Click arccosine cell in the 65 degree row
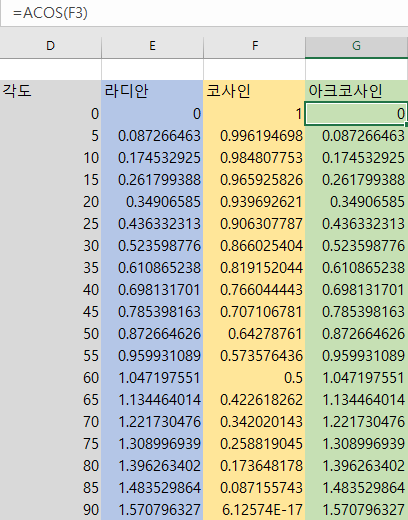 tap(356, 400)
